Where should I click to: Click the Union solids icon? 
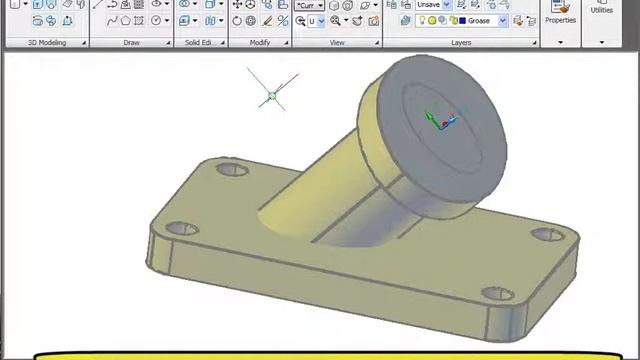point(184,4)
